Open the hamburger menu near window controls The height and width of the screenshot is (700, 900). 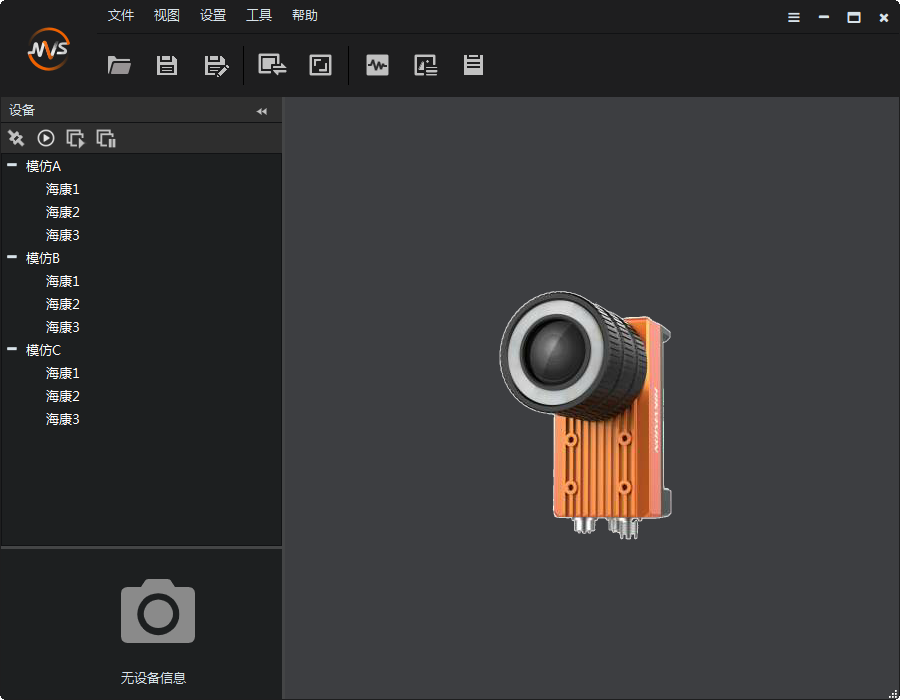pyautogui.click(x=793, y=17)
